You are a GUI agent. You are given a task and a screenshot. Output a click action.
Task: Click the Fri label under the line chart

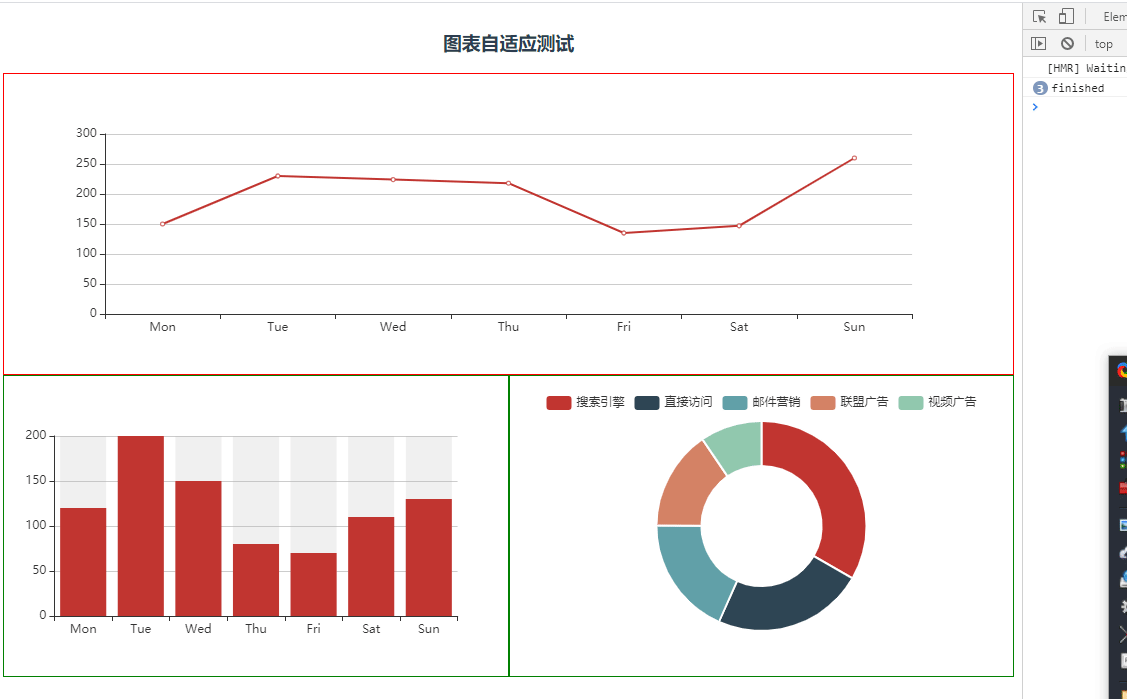click(x=624, y=327)
